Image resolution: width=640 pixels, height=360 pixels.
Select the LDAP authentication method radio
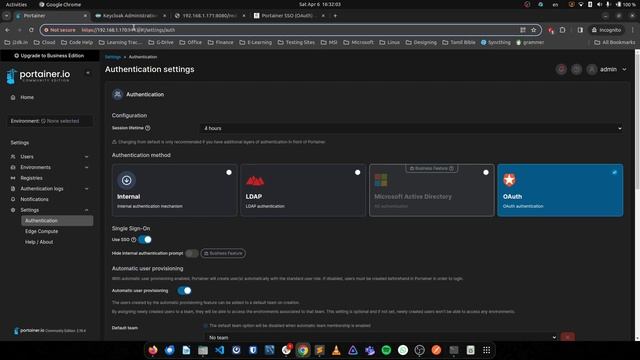(x=358, y=172)
